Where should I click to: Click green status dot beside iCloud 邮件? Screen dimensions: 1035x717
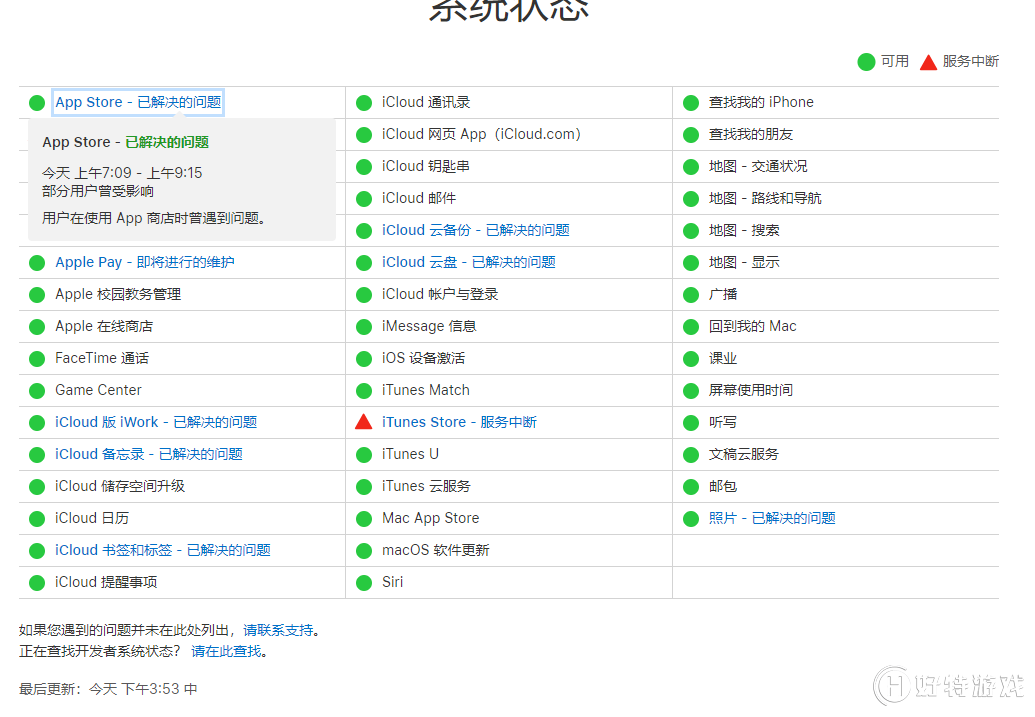364,199
